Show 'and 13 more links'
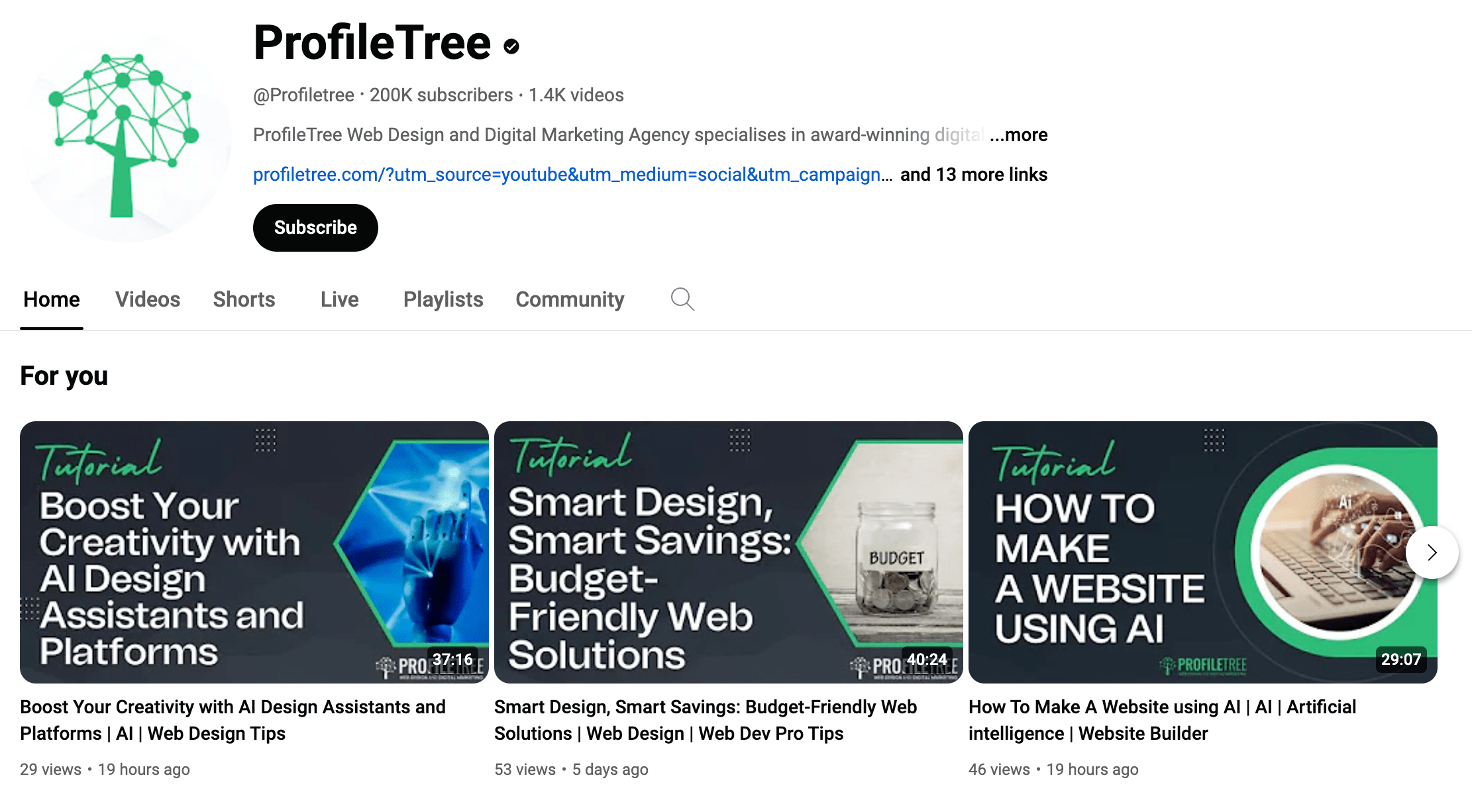Image resolution: width=1472 pixels, height=812 pixels. point(974,174)
